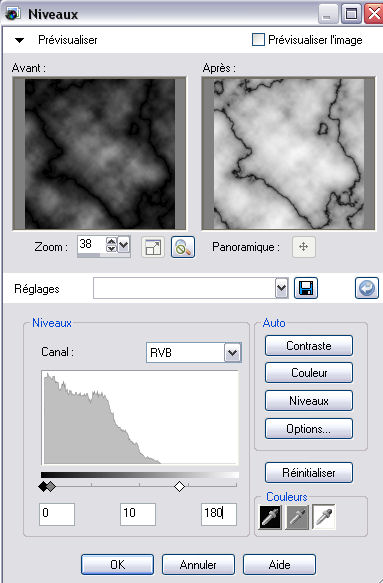The height and width of the screenshot is (583, 383).
Task: Click the Contraste auto button
Action: [309, 346]
